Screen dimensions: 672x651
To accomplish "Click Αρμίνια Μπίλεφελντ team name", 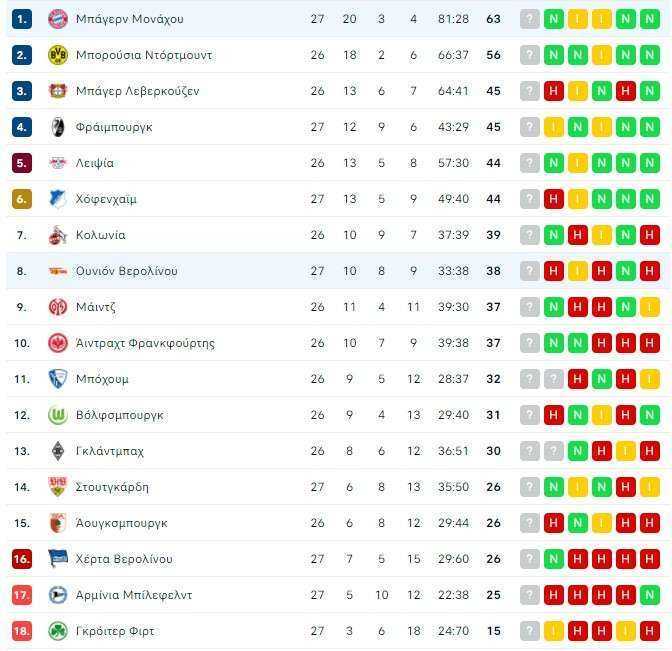I will tap(134, 595).
